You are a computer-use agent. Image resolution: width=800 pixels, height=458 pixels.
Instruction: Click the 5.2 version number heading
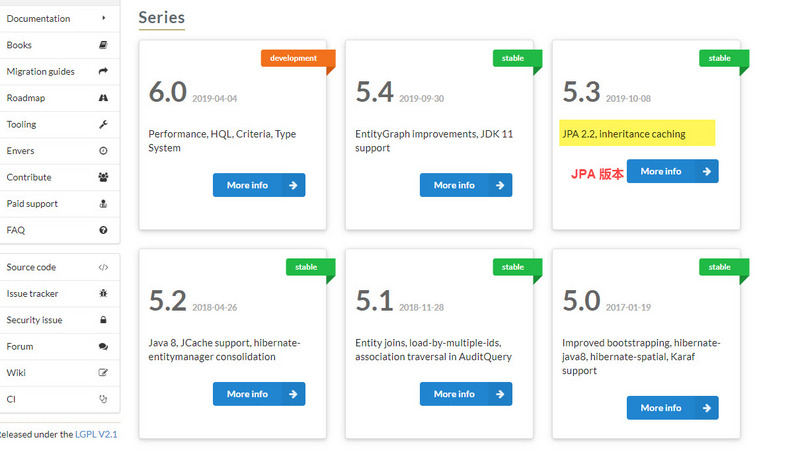pos(168,301)
